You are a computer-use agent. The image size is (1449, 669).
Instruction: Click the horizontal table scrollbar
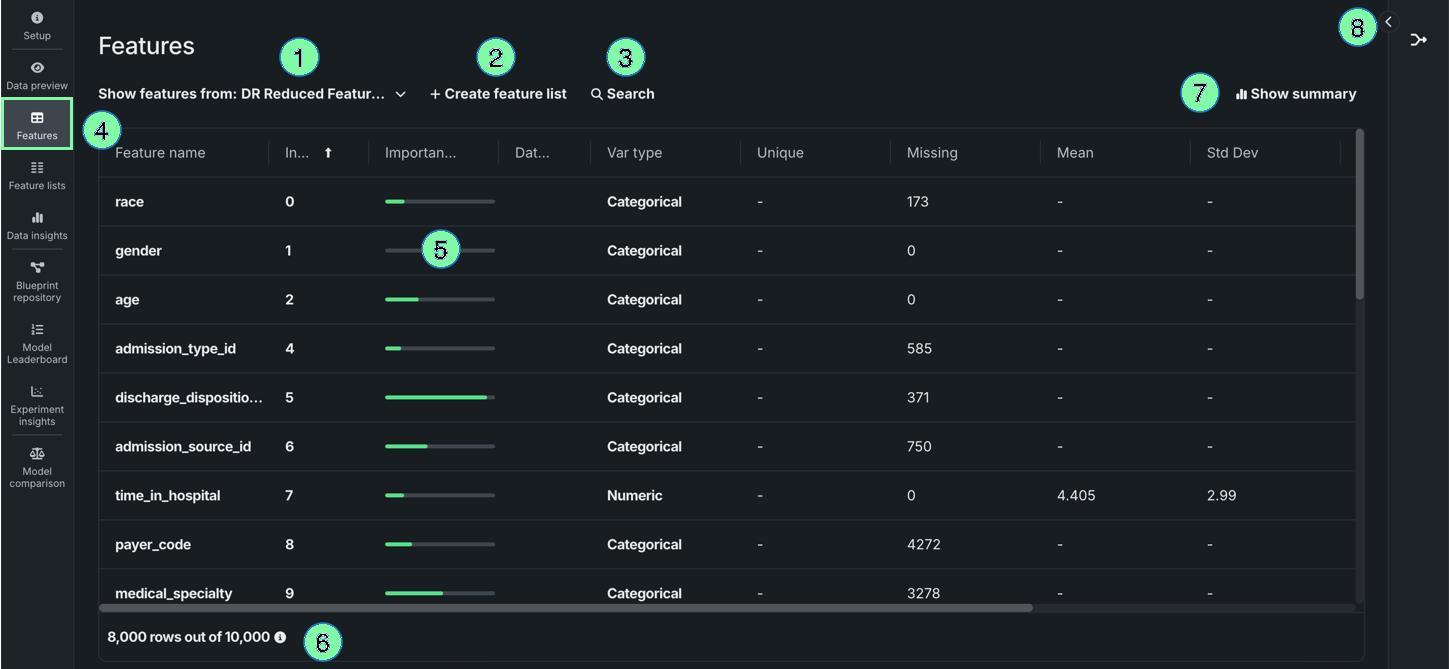click(x=565, y=607)
